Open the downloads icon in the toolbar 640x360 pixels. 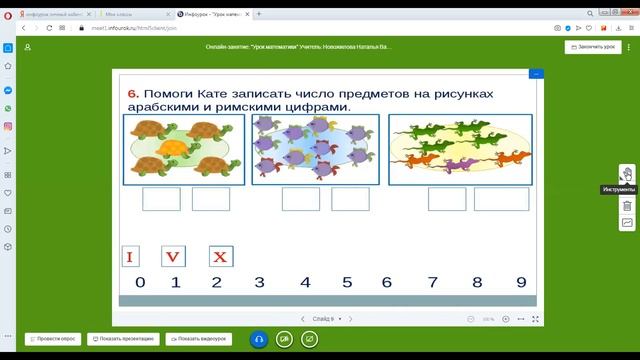(x=618, y=28)
